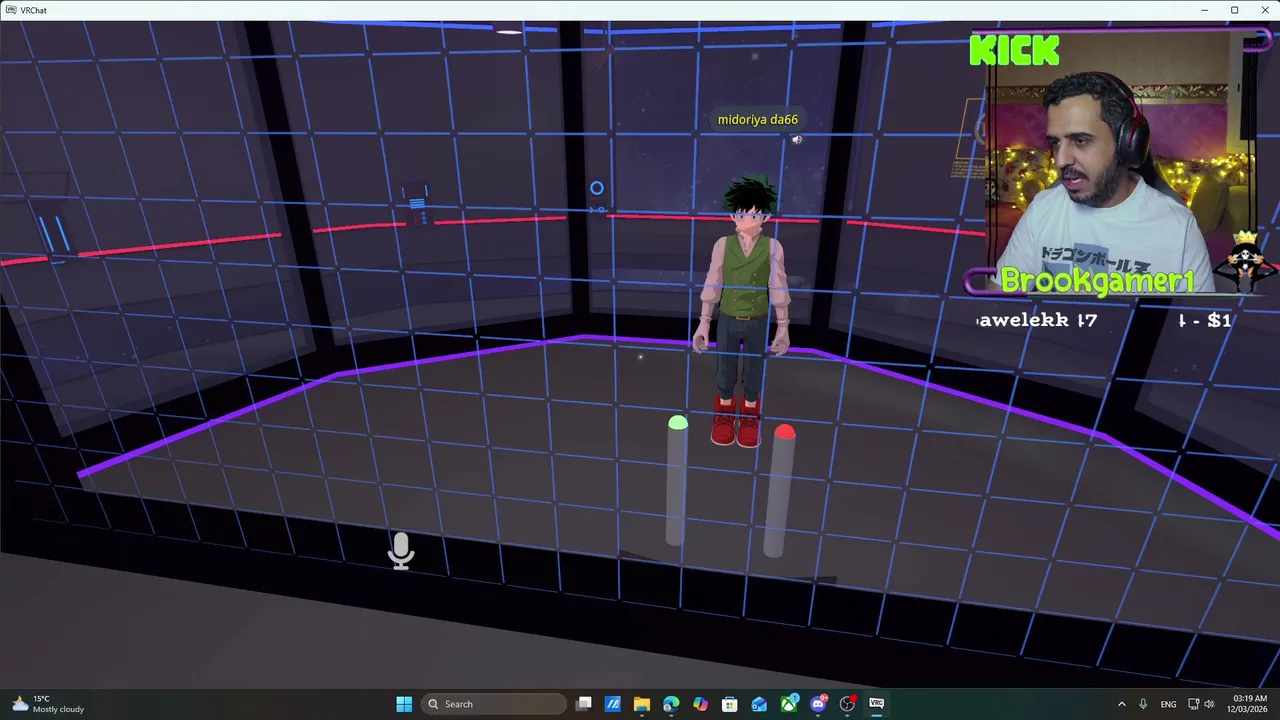The image size is (1280, 720).
Task: Click the system tray microphone icon
Action: (1143, 704)
